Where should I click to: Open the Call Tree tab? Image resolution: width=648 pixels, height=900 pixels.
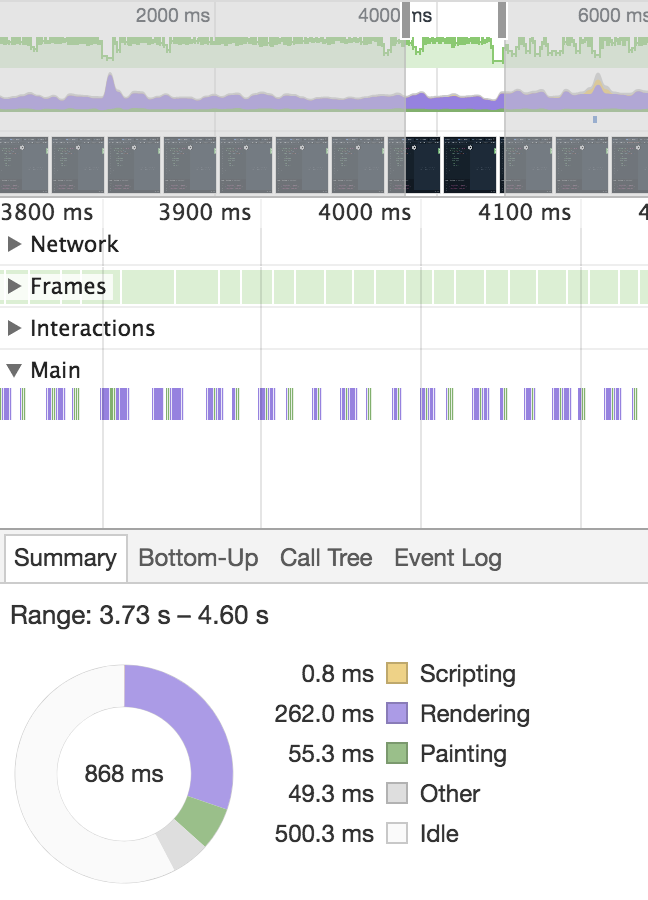click(326, 558)
